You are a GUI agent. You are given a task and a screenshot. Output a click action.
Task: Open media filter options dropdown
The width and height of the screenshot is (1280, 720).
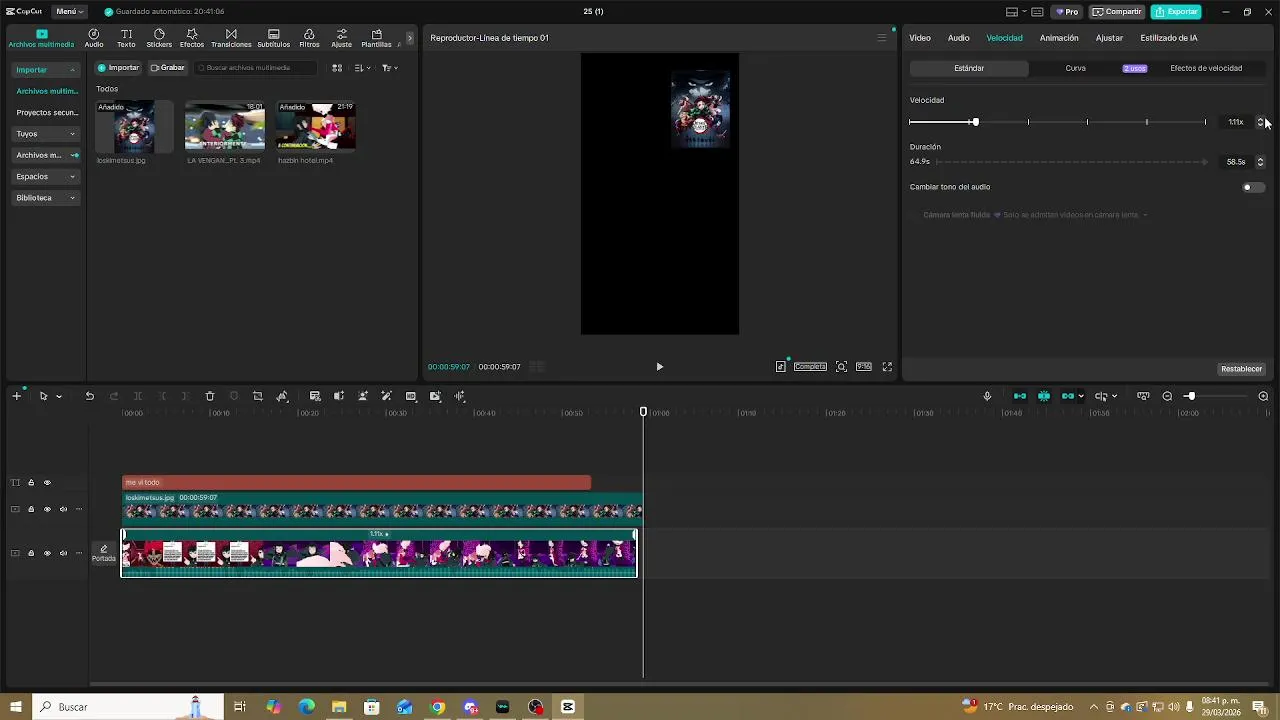point(389,68)
